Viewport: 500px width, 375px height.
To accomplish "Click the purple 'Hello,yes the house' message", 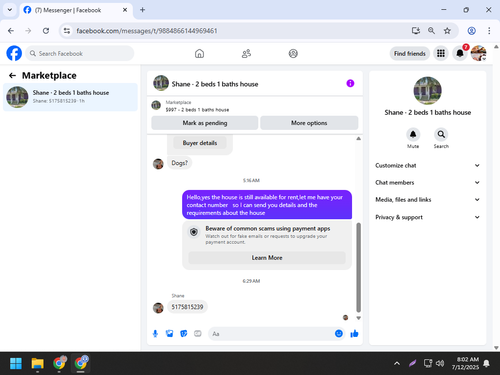I will point(267,205).
